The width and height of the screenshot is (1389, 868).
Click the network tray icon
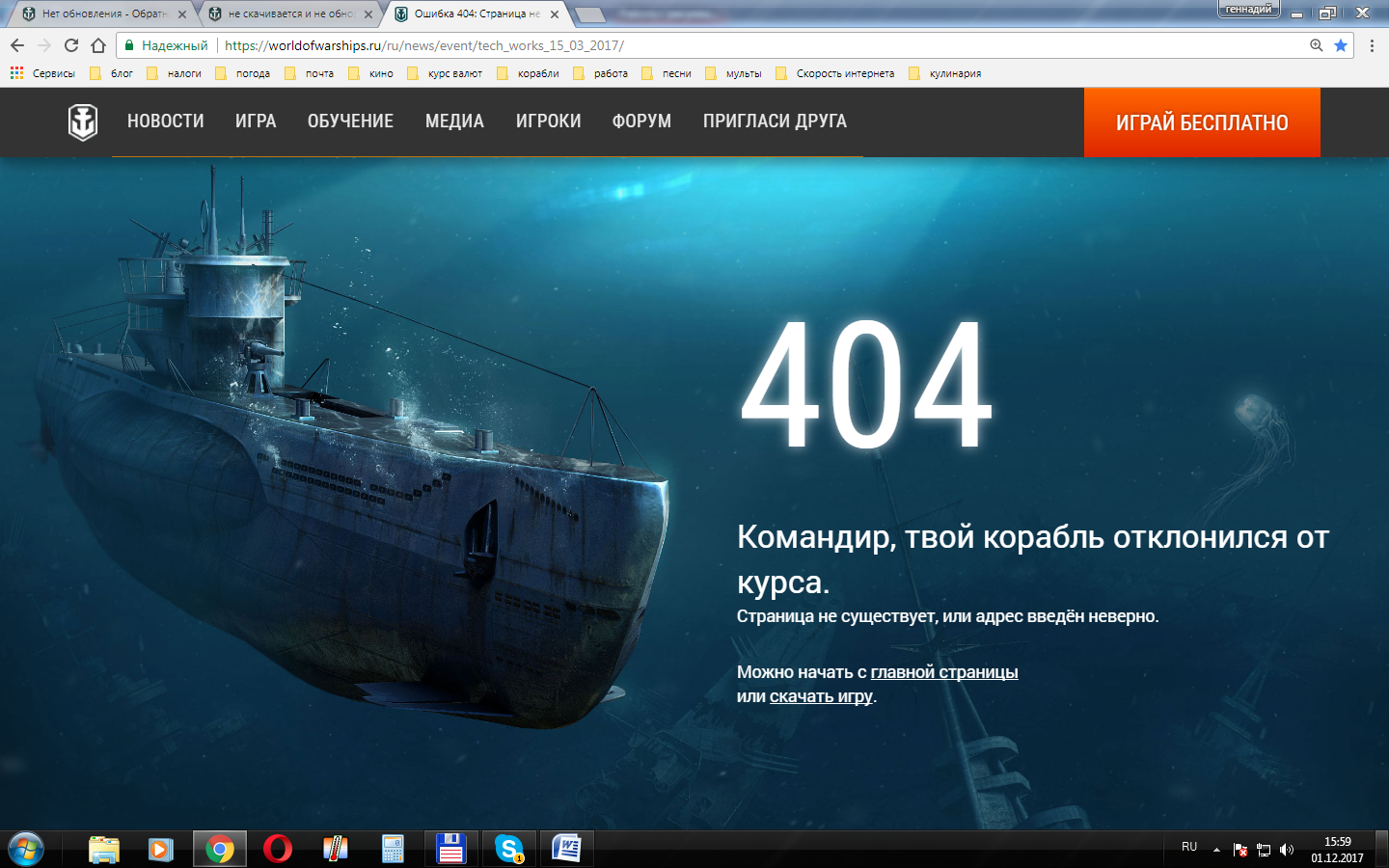point(1263,850)
